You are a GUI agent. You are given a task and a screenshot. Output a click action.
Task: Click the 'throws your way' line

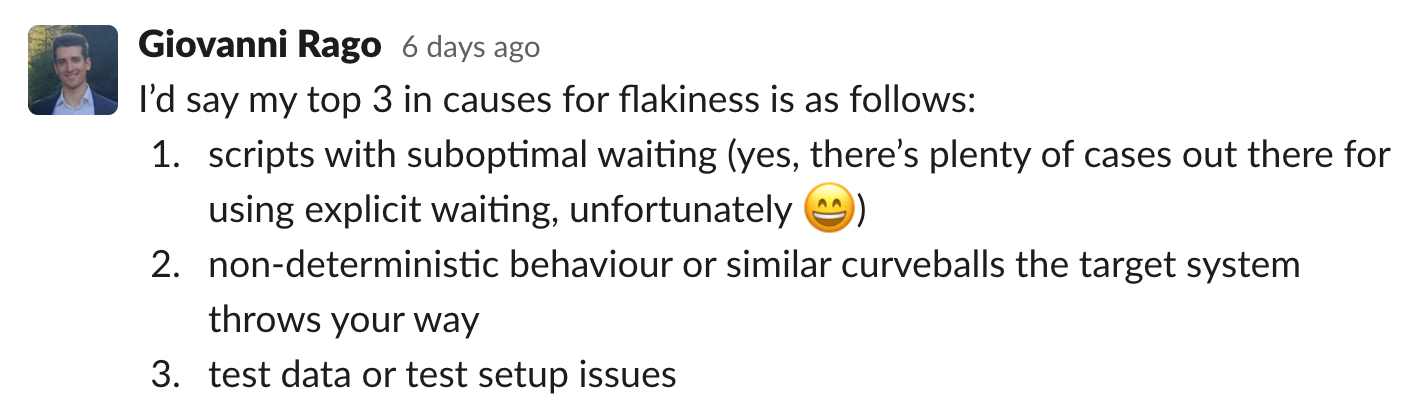[x=344, y=321]
